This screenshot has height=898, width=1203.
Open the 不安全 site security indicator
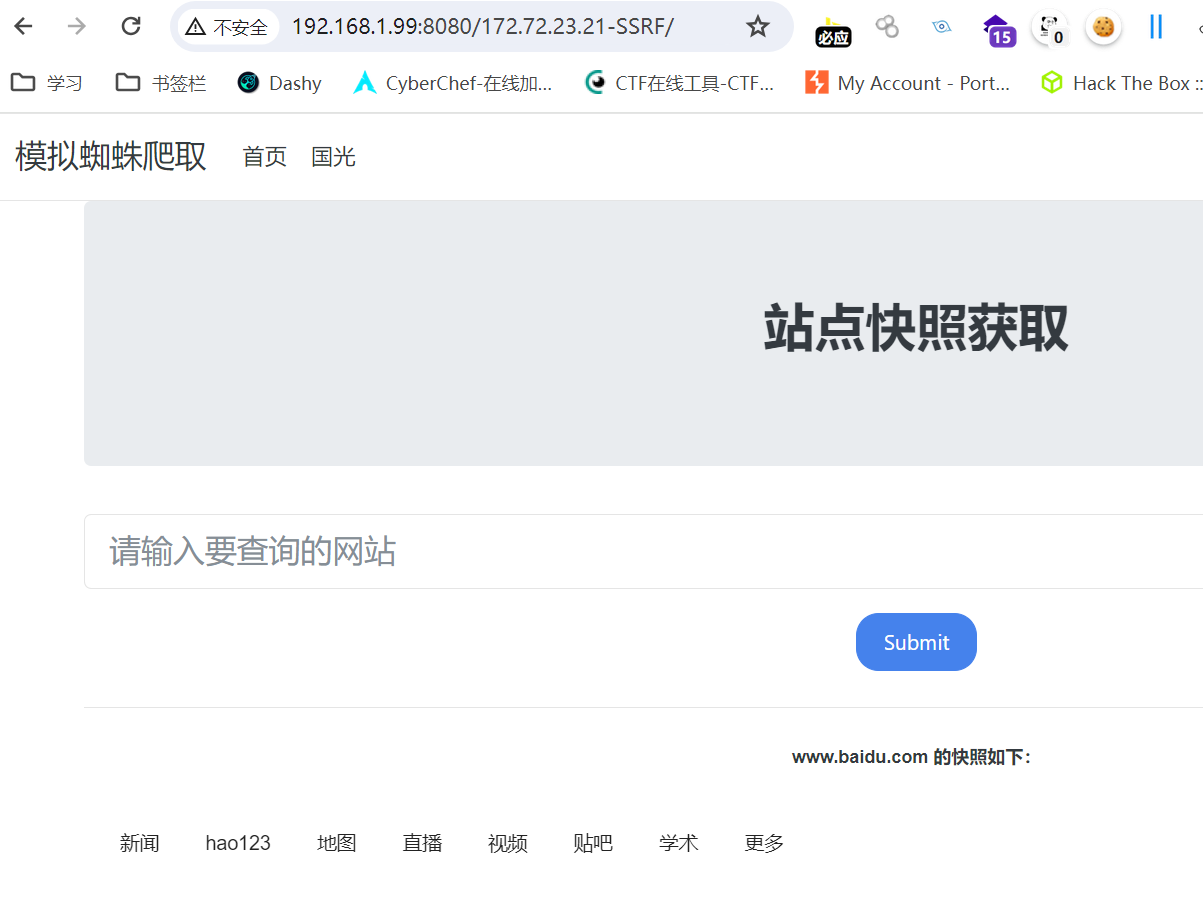pyautogui.click(x=228, y=27)
